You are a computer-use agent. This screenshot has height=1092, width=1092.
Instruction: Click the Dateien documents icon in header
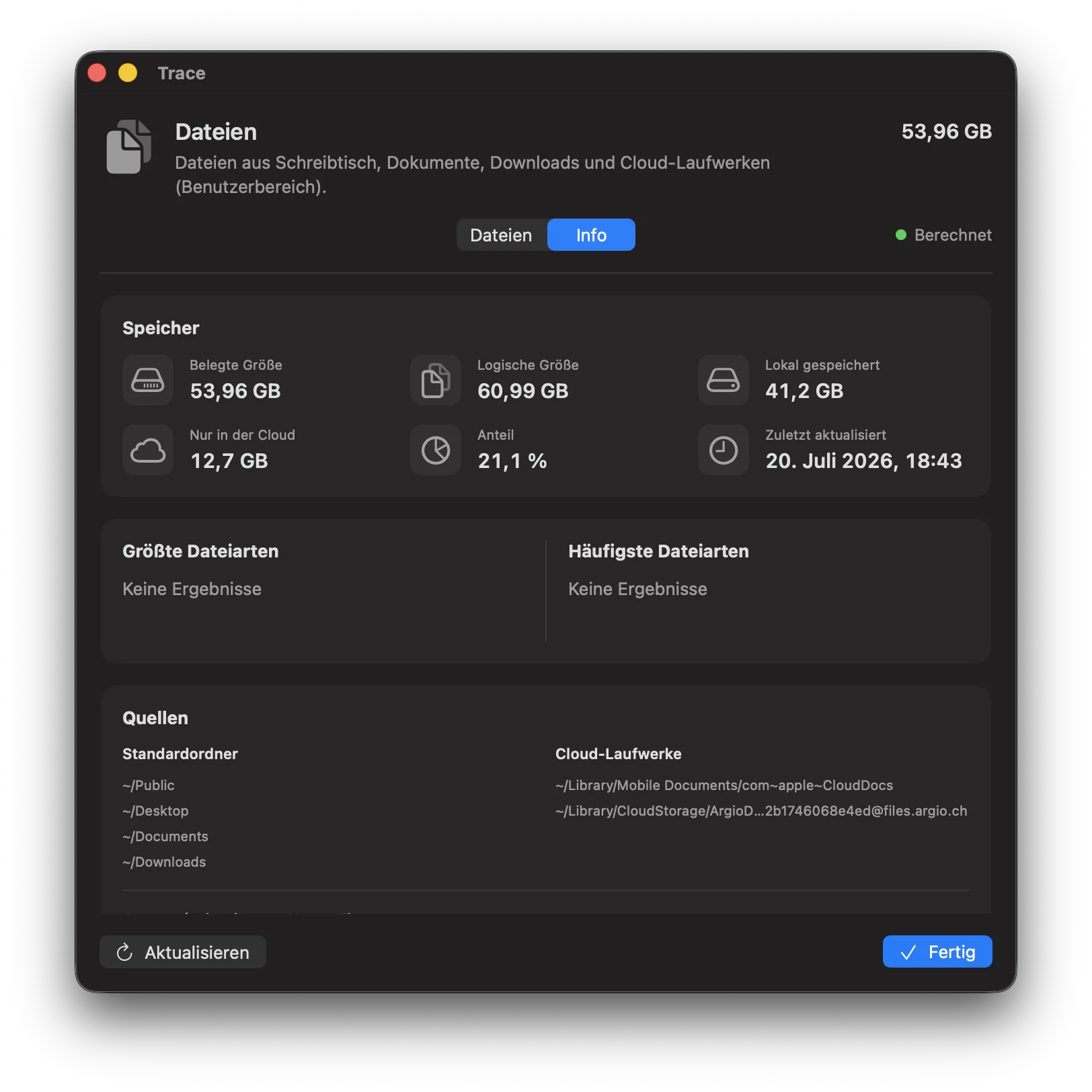pyautogui.click(x=129, y=147)
